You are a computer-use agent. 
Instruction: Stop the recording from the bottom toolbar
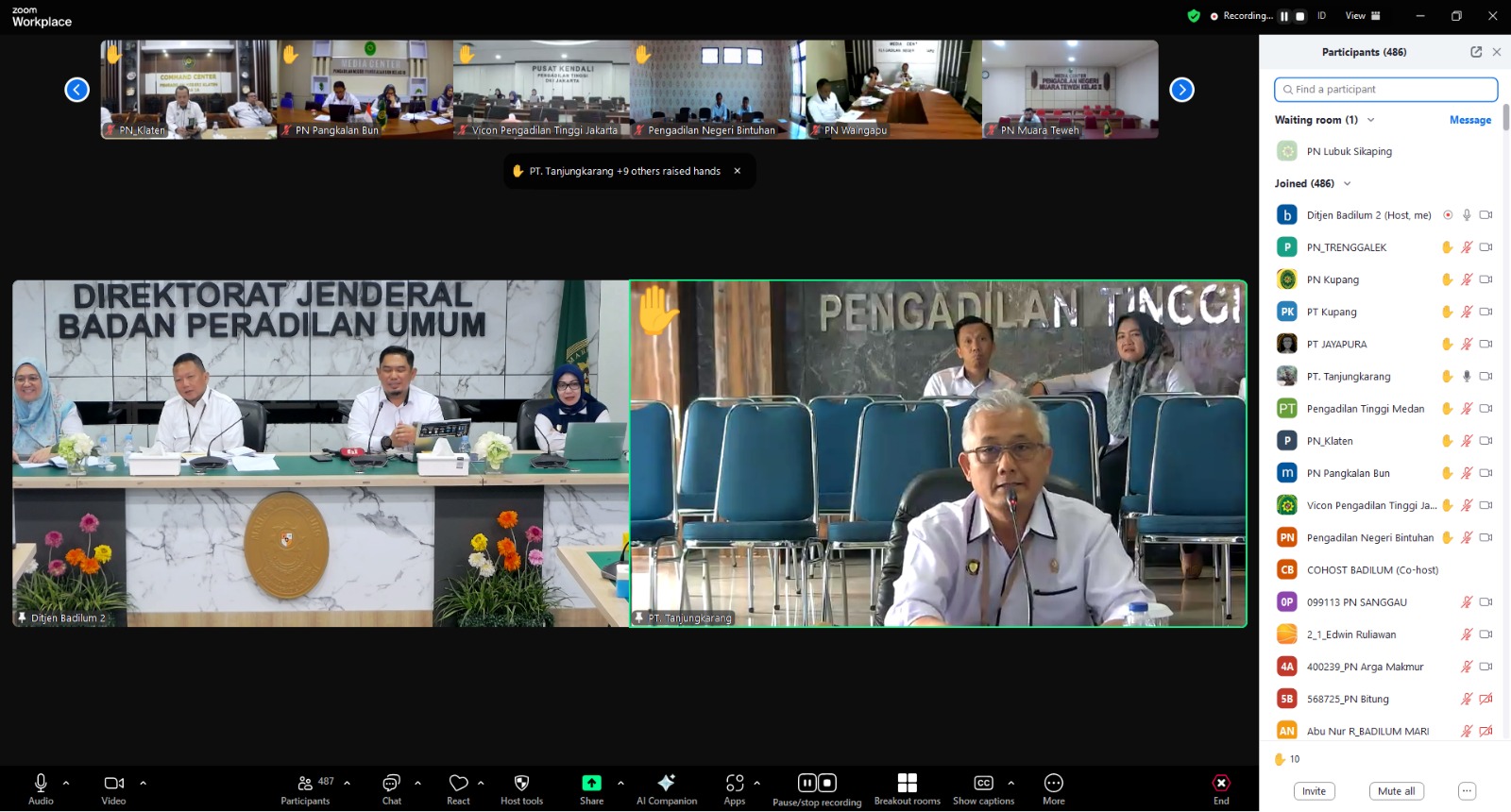pos(827,783)
